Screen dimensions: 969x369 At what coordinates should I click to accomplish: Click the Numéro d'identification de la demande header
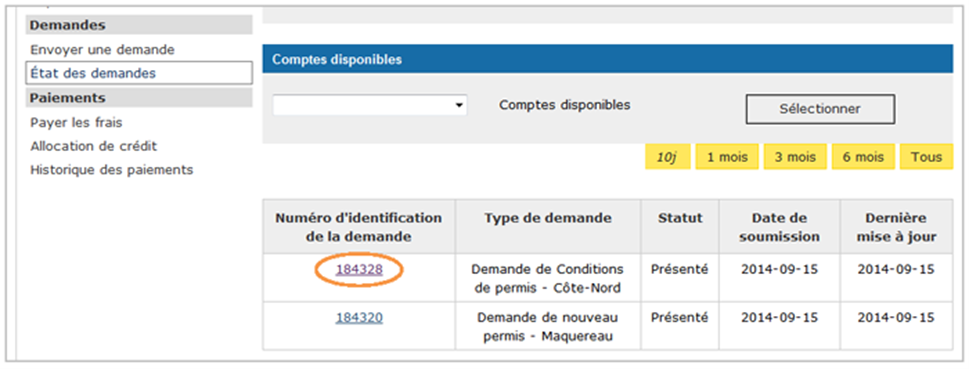[x=359, y=227]
